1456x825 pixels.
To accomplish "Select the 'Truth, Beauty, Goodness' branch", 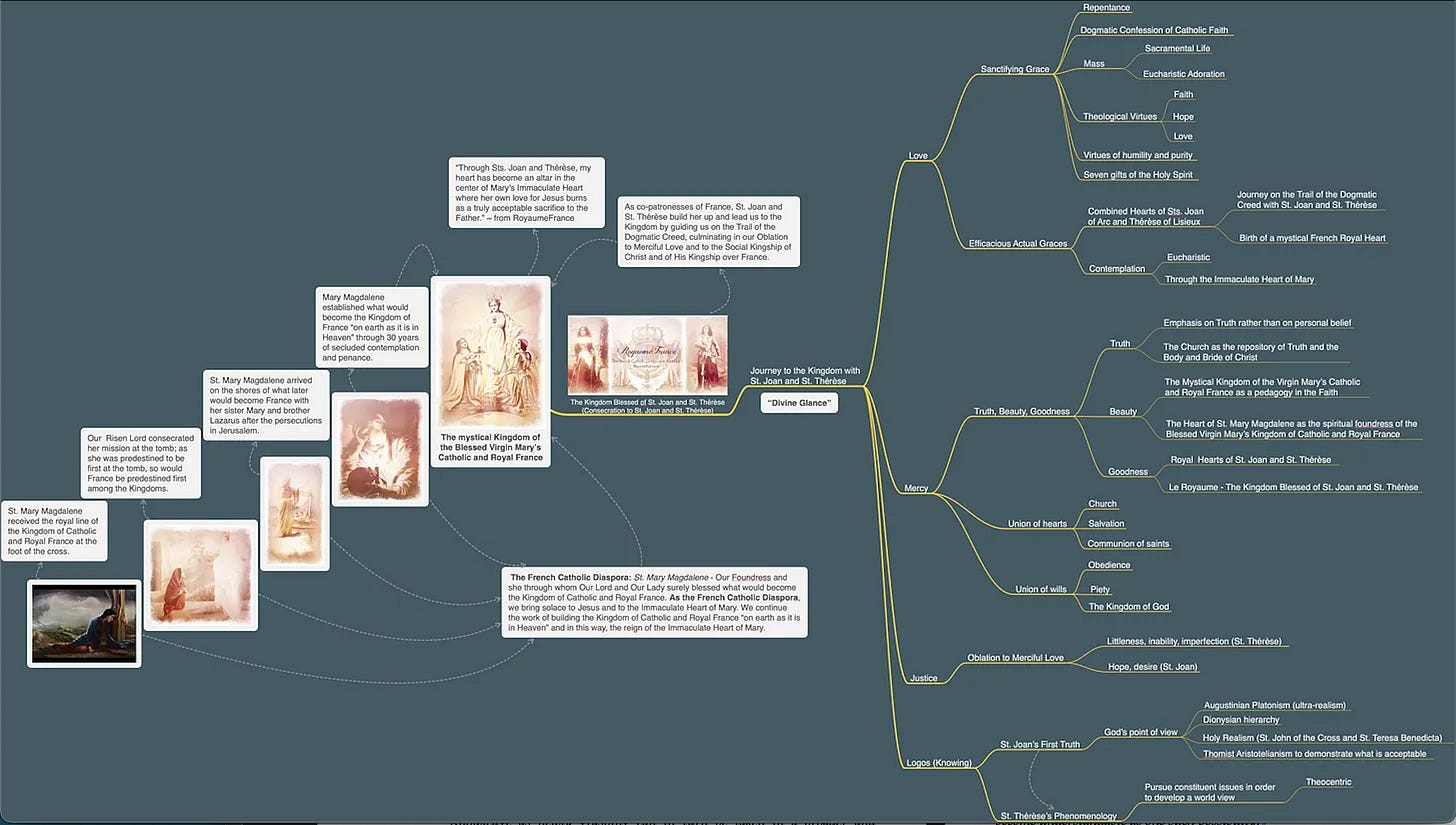I will coord(1021,411).
